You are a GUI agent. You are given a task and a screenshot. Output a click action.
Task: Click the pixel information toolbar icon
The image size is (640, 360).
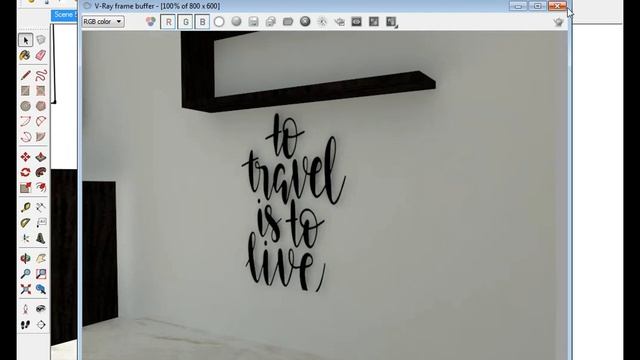point(391,22)
